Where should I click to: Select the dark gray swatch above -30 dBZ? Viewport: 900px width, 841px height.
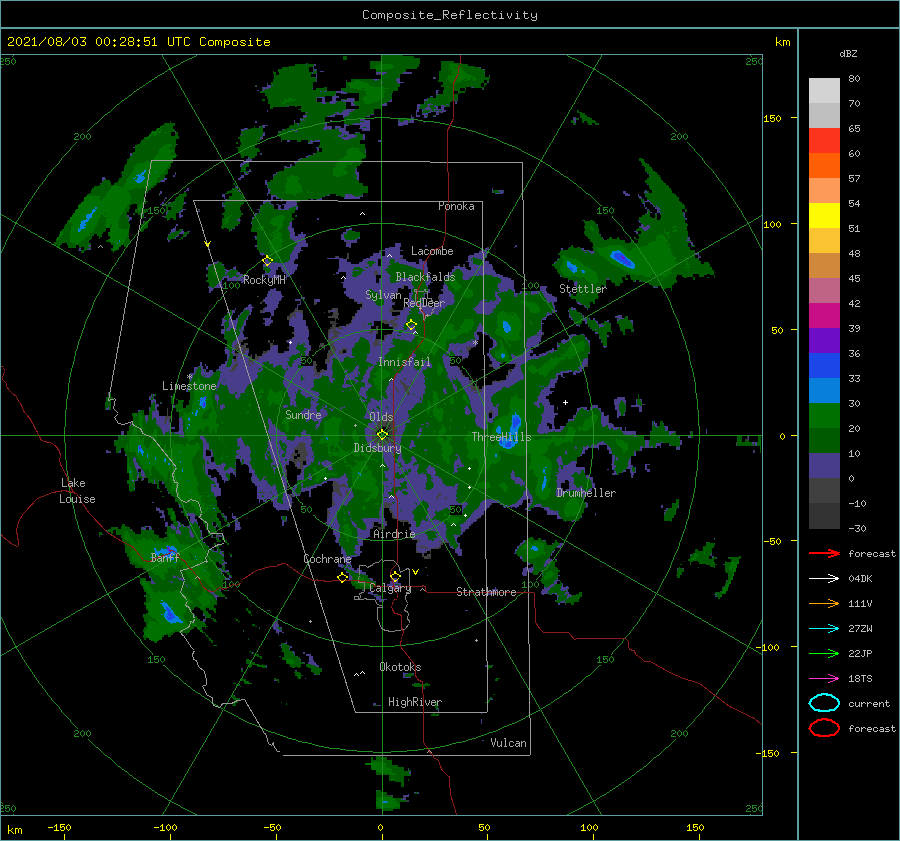point(824,516)
